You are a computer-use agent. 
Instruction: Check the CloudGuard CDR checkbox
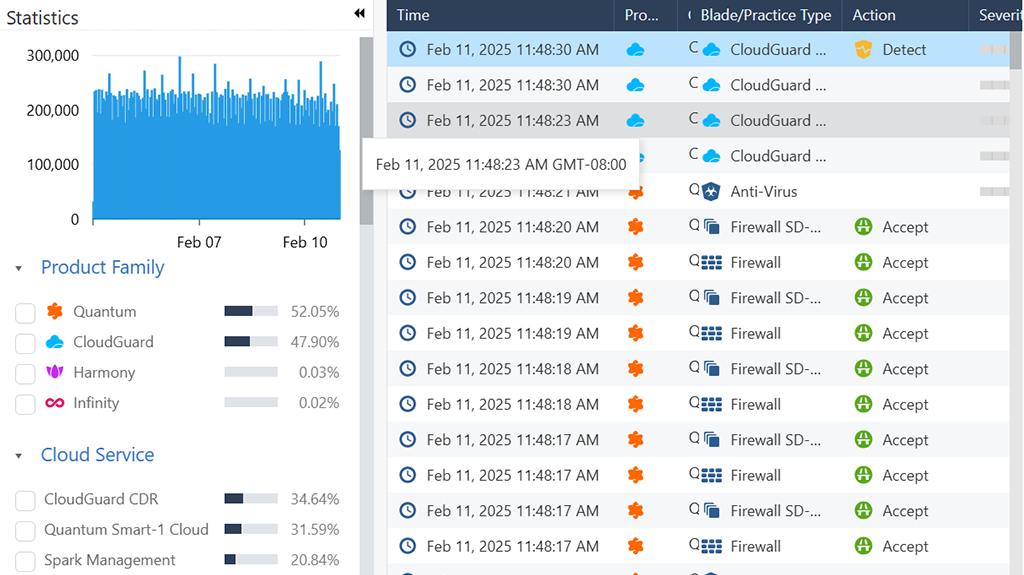[x=25, y=501]
